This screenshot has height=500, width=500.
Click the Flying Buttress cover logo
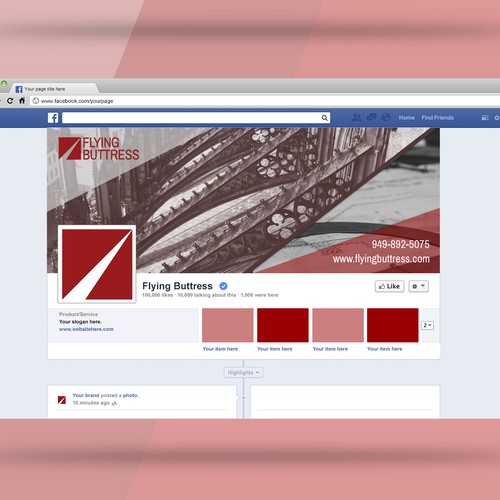(x=99, y=148)
